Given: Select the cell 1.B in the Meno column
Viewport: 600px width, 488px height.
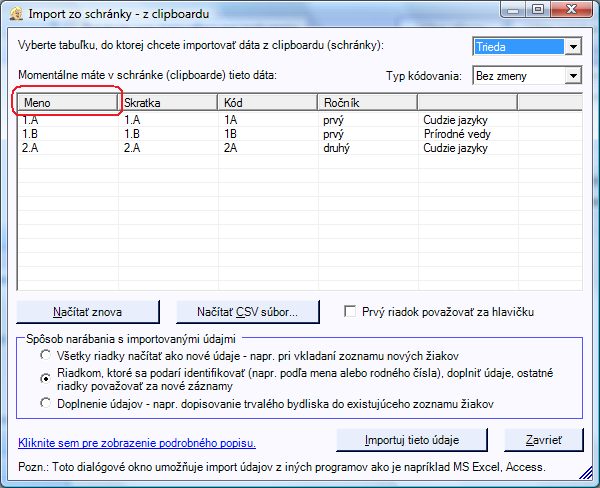Looking at the screenshot, I should [30, 134].
